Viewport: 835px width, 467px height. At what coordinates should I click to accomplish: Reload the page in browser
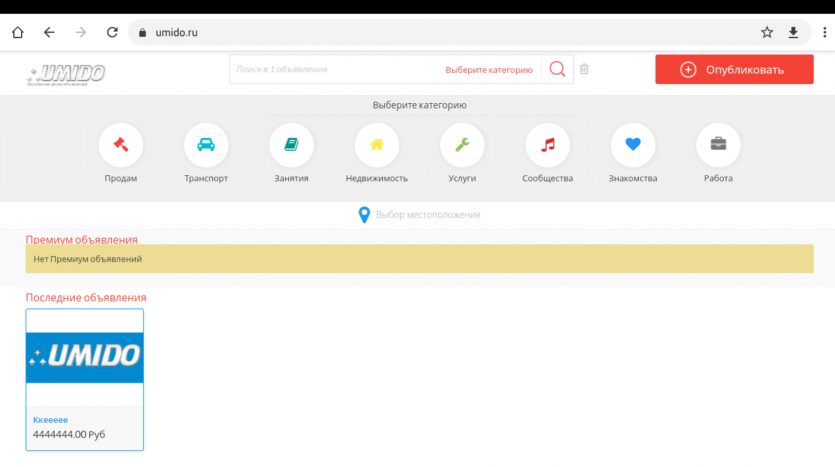point(112,32)
